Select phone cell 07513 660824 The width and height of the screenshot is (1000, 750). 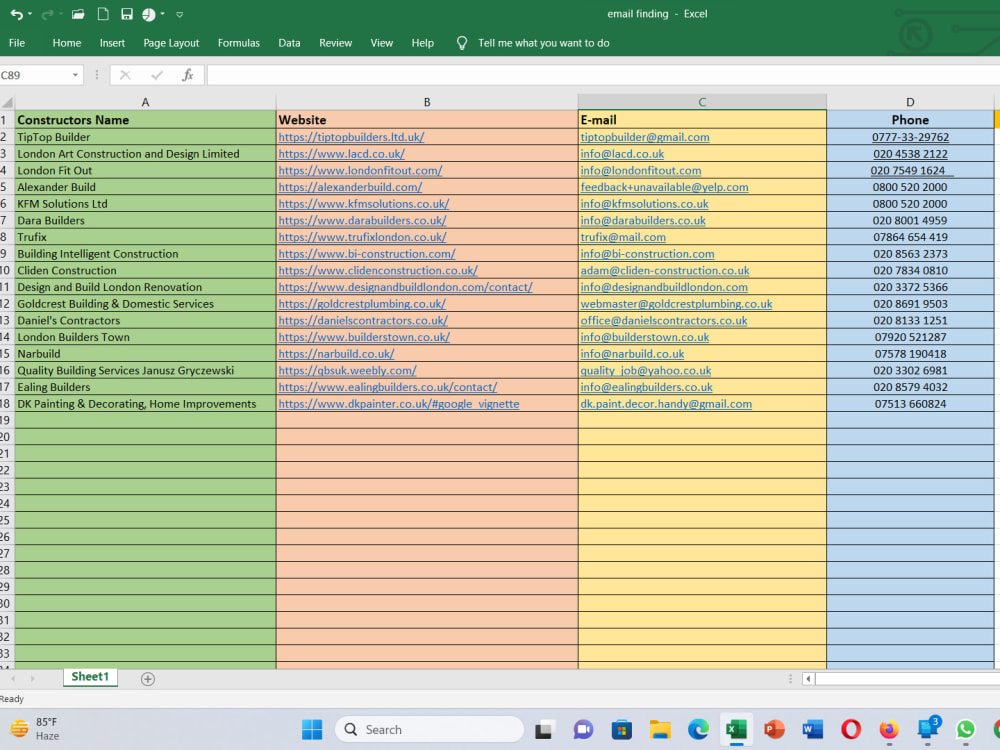(910, 404)
